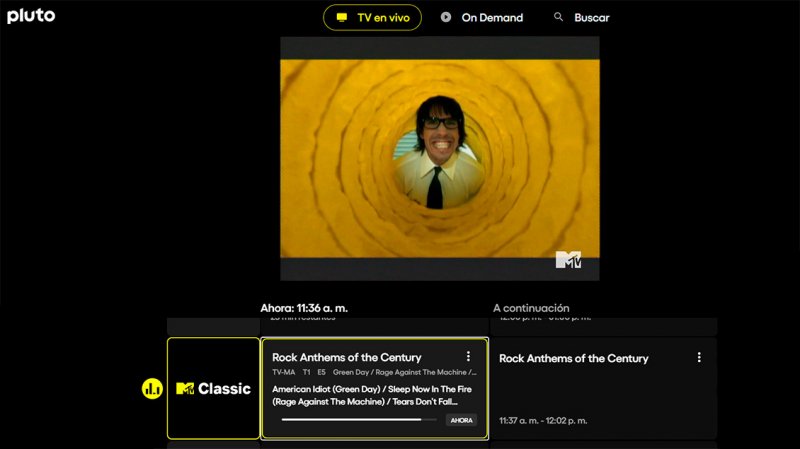The height and width of the screenshot is (449, 800).
Task: Click the magnifying glass search icon
Action: tap(559, 17)
